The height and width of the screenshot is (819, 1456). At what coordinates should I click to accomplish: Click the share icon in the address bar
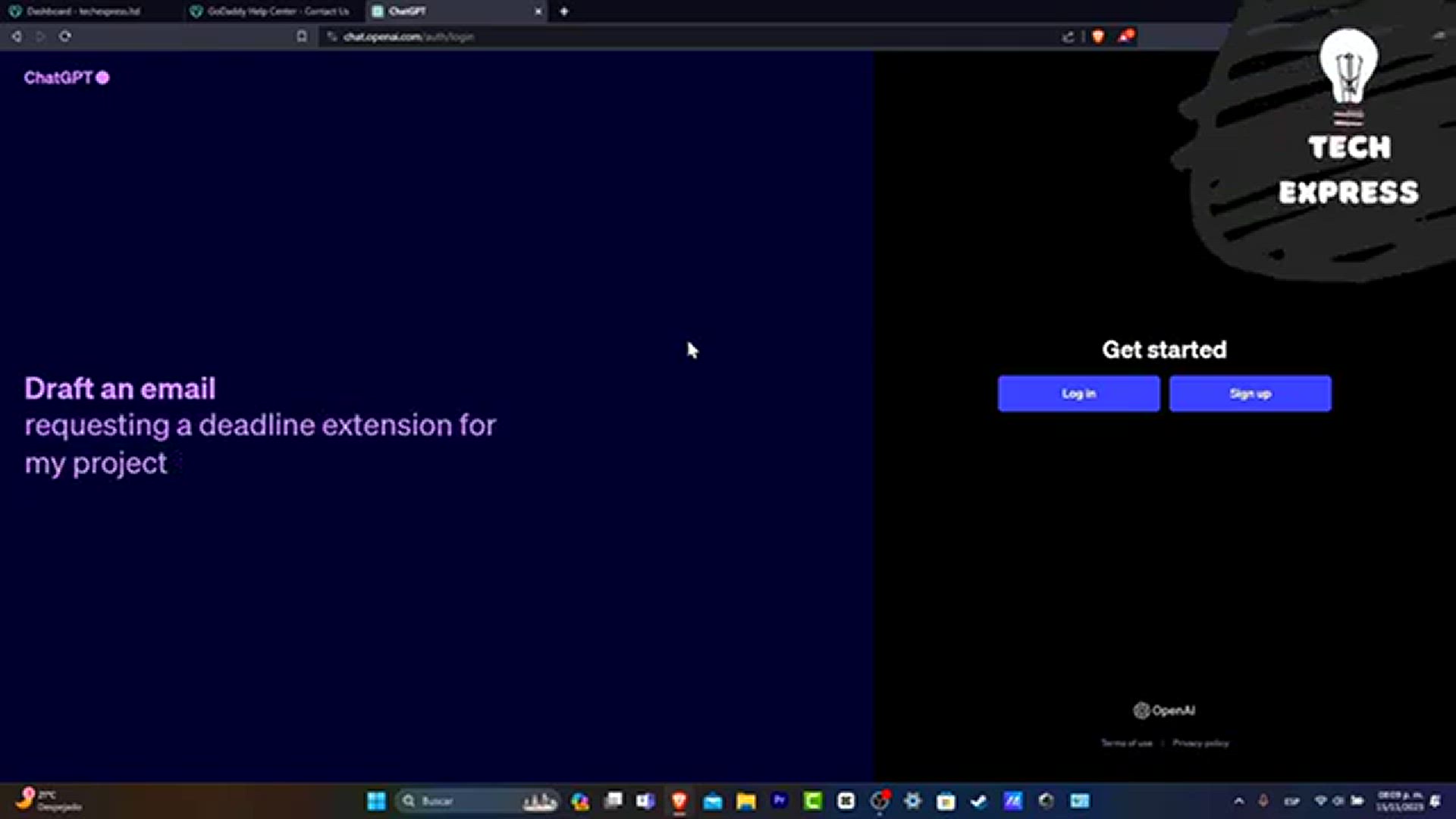tap(1068, 36)
